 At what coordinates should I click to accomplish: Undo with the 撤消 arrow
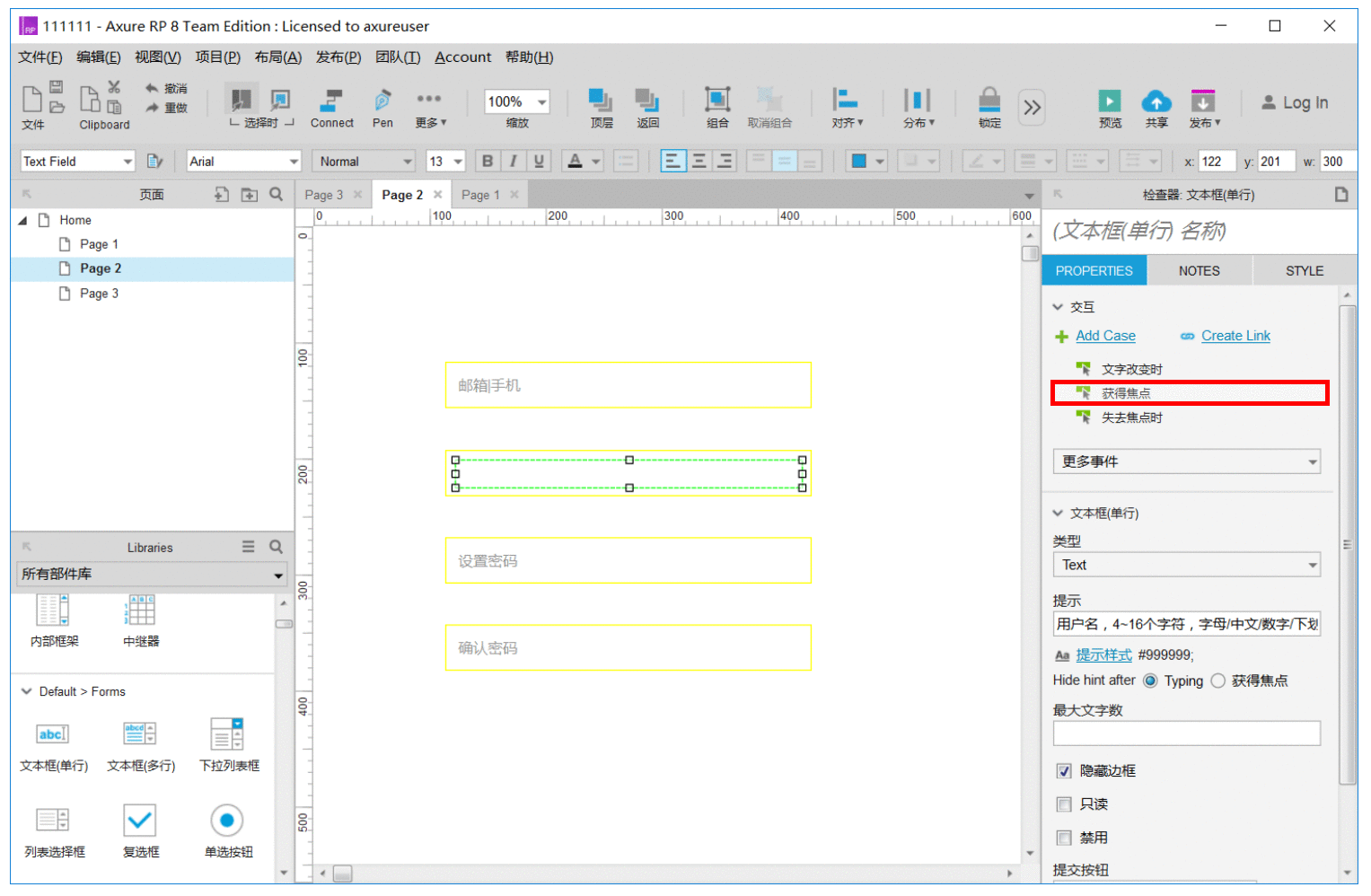[152, 88]
